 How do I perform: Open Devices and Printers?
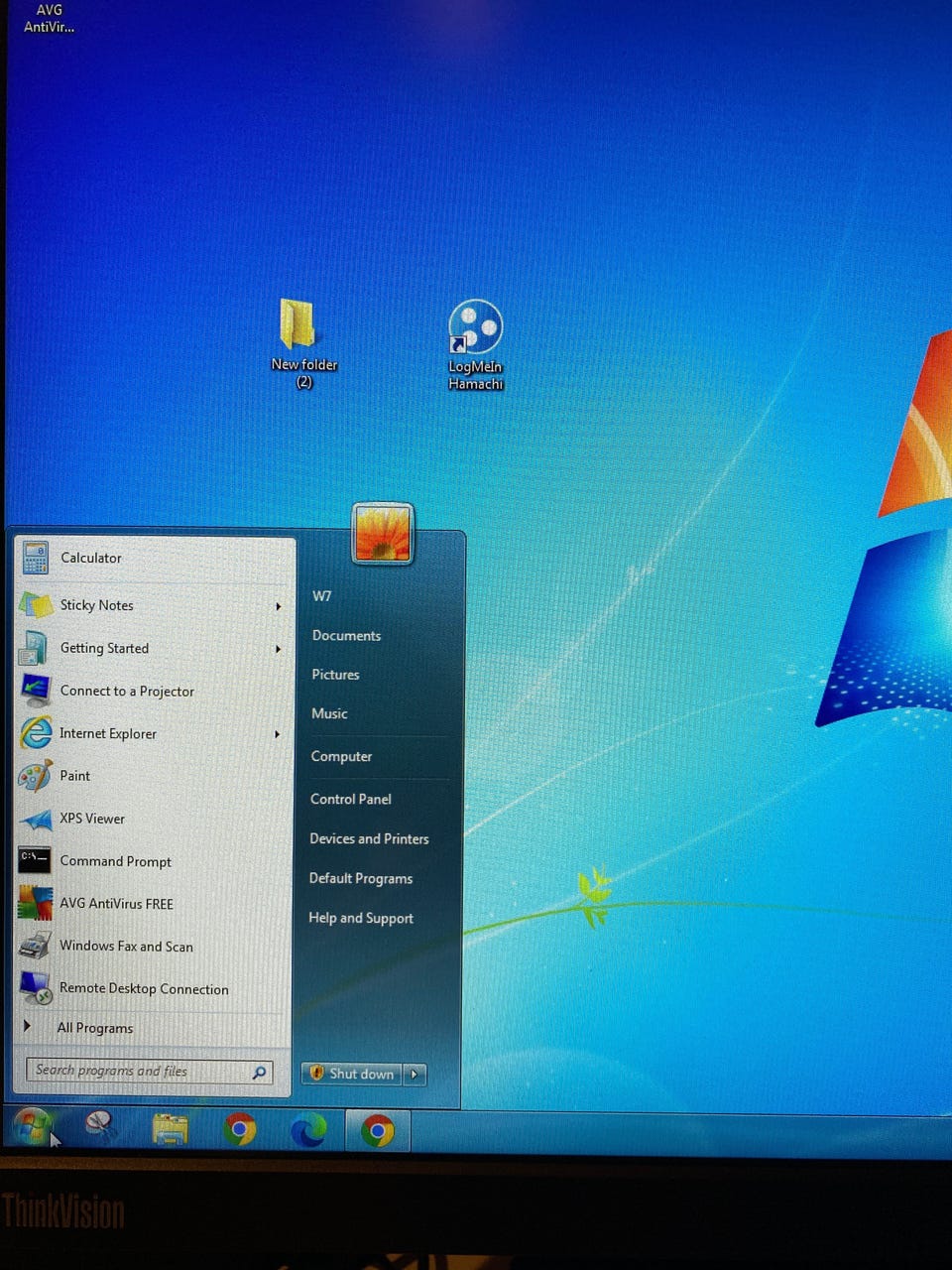369,838
